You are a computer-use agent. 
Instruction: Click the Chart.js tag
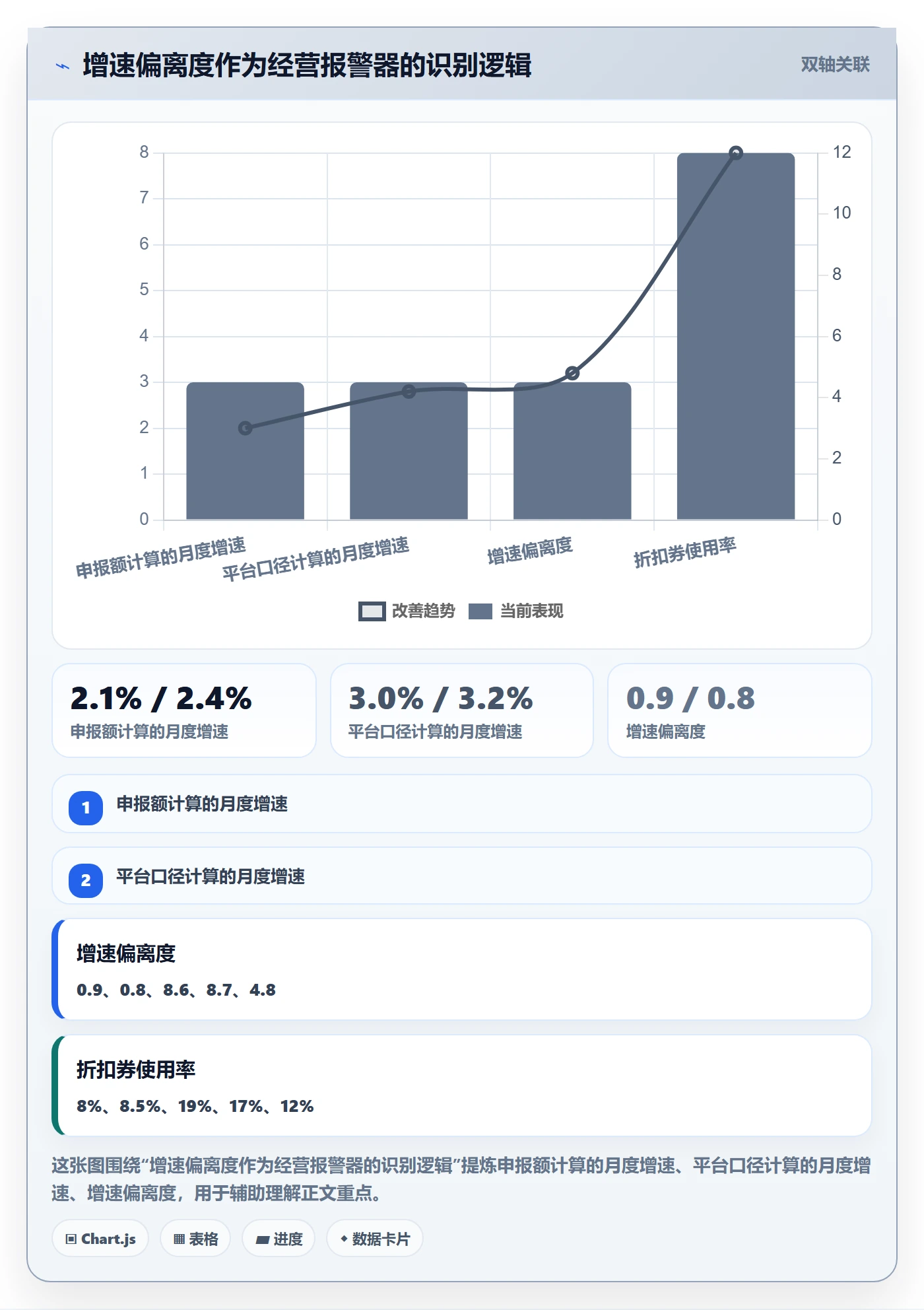pos(100,1239)
